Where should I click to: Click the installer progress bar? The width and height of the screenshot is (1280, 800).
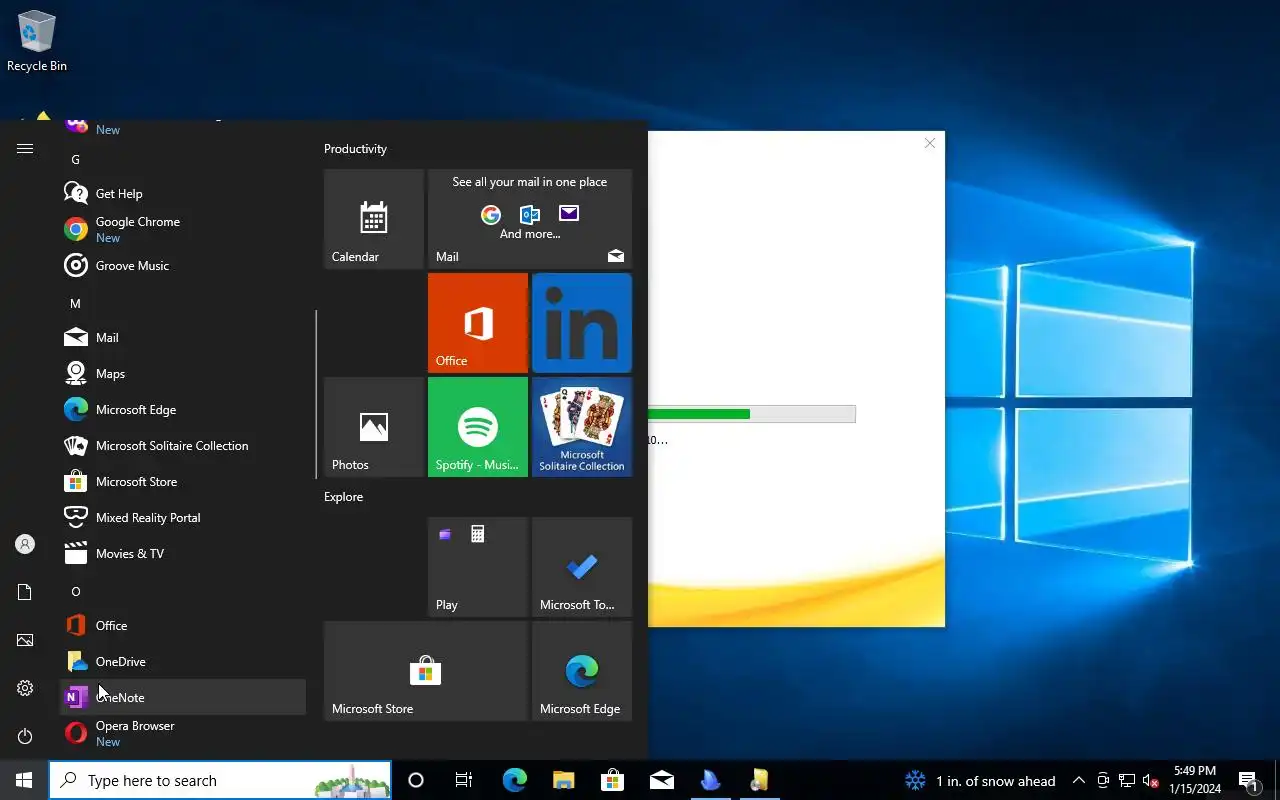752,414
